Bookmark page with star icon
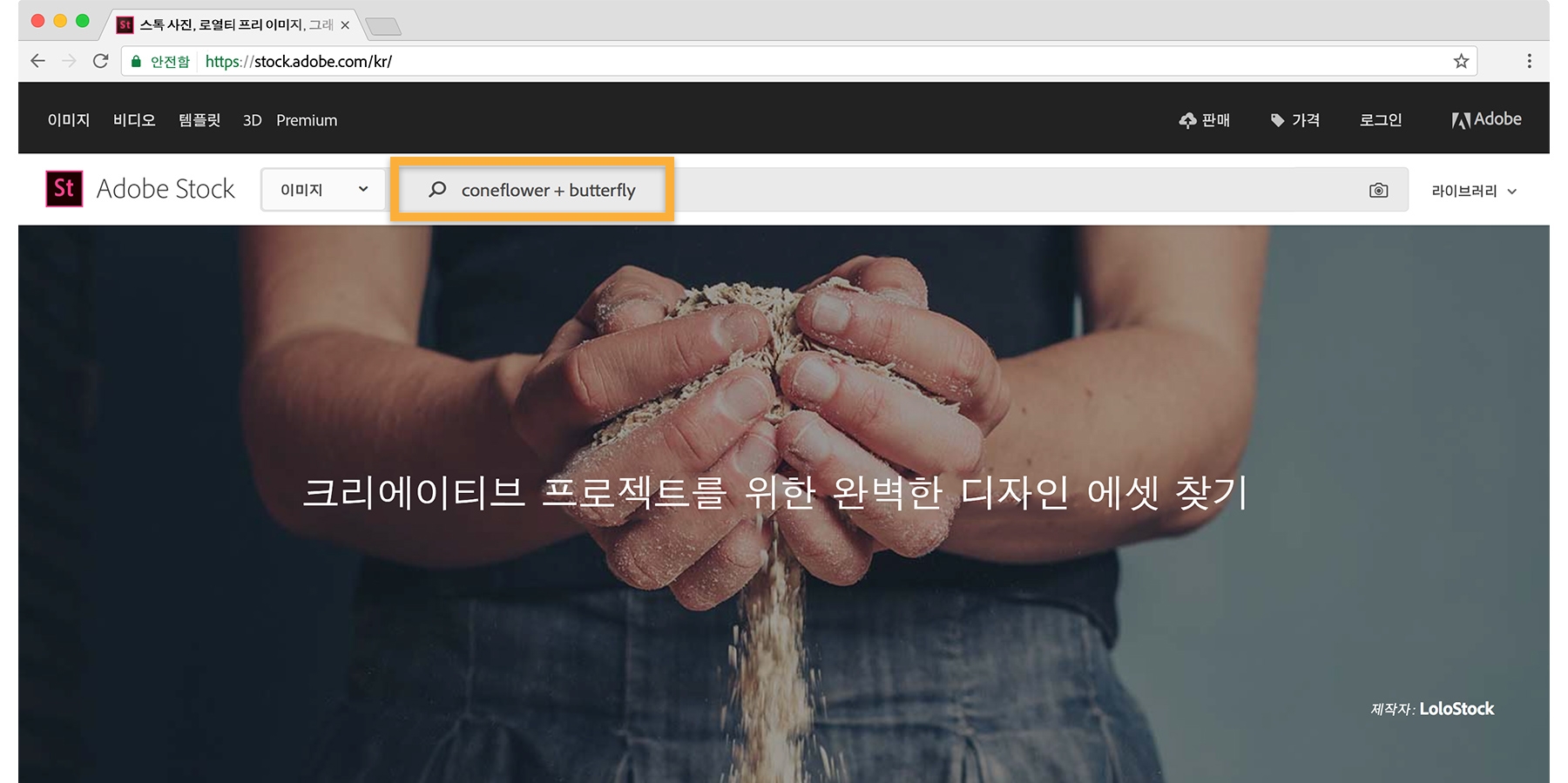 click(1461, 61)
